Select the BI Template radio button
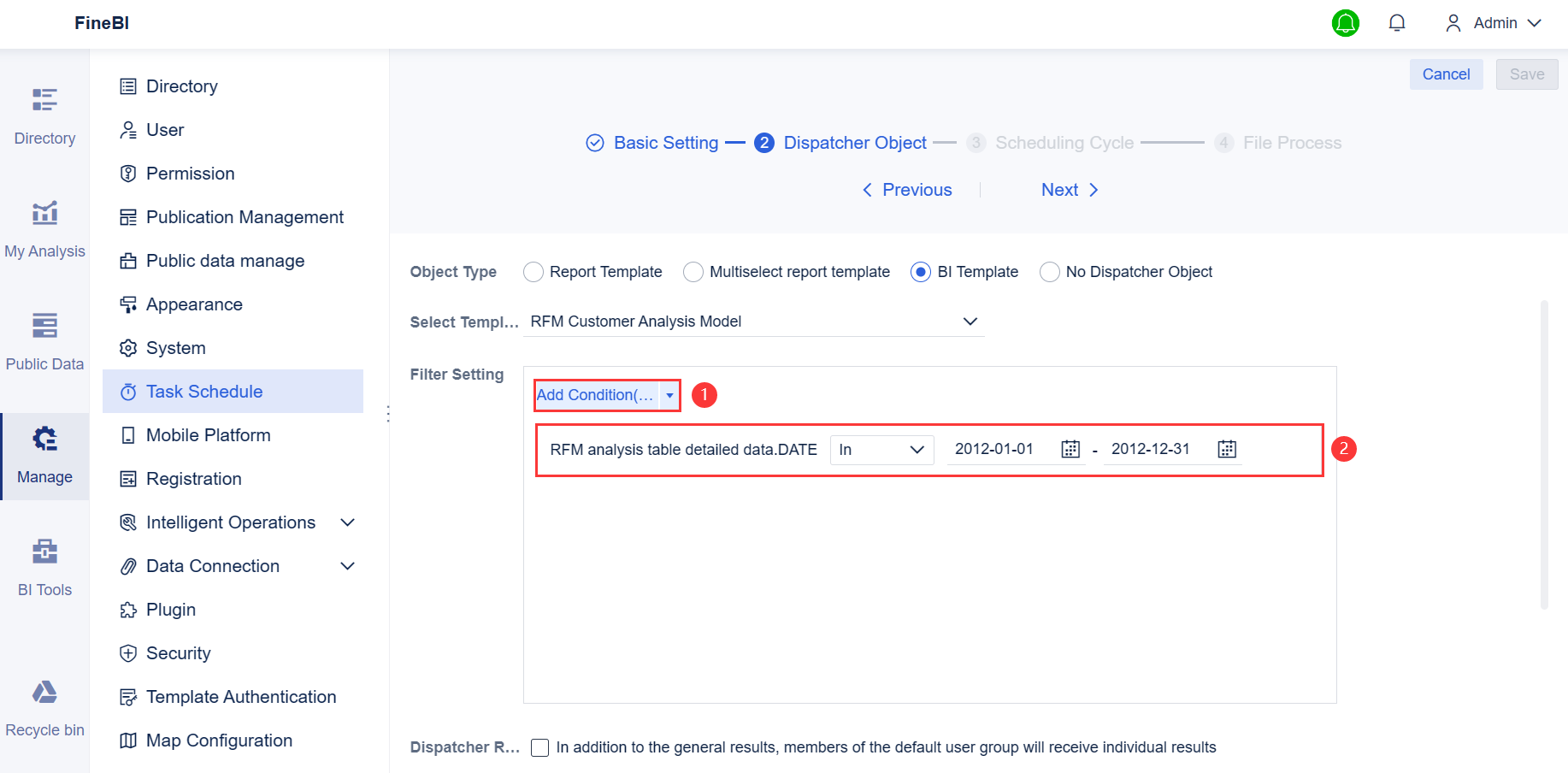The height and width of the screenshot is (773, 1568). click(x=920, y=272)
